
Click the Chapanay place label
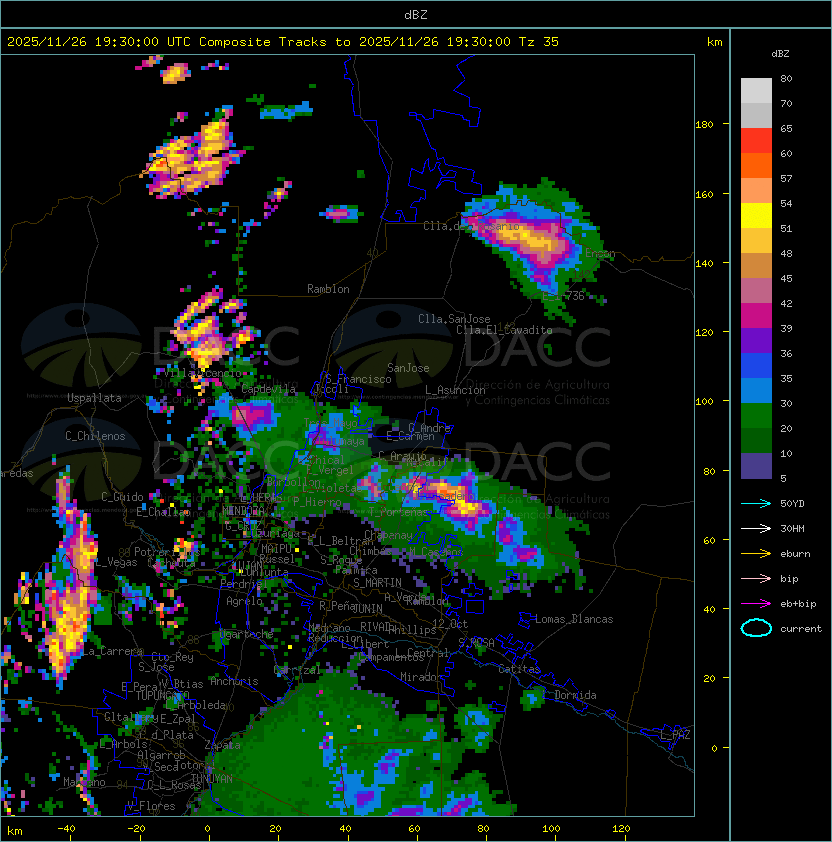click(x=388, y=535)
